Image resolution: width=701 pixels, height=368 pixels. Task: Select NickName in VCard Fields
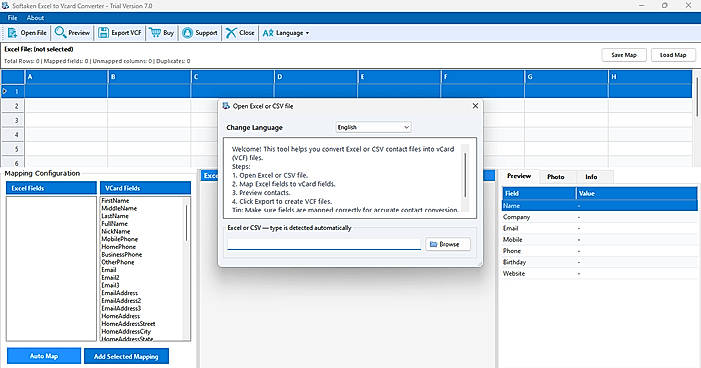[116, 232]
